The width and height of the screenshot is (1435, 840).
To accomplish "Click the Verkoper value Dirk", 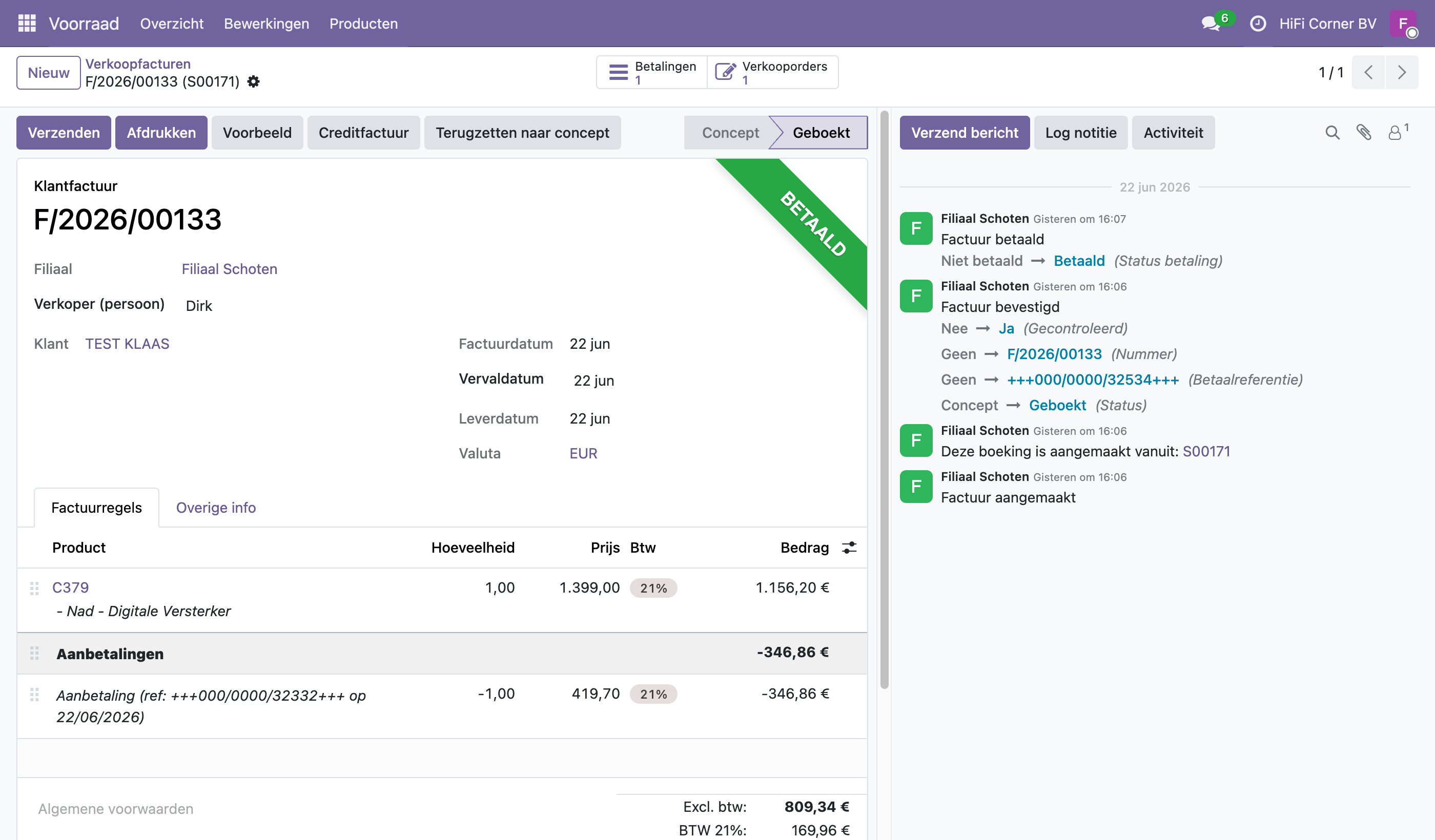I will pos(199,306).
